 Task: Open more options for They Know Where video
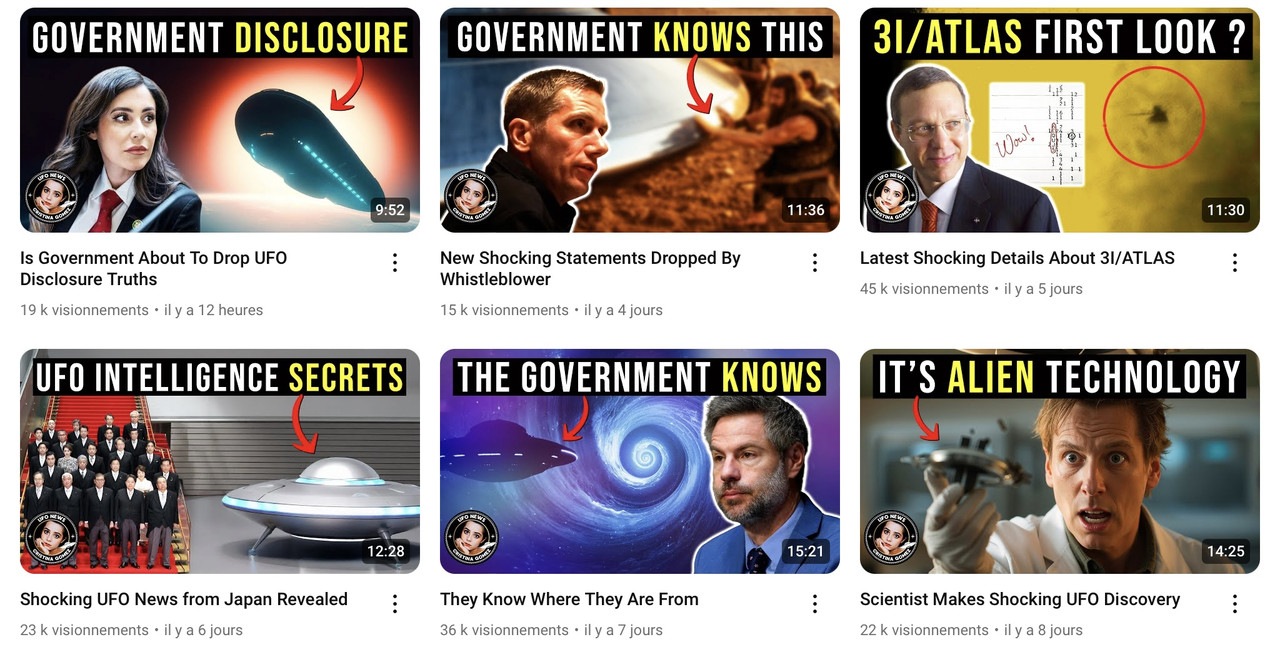[815, 603]
